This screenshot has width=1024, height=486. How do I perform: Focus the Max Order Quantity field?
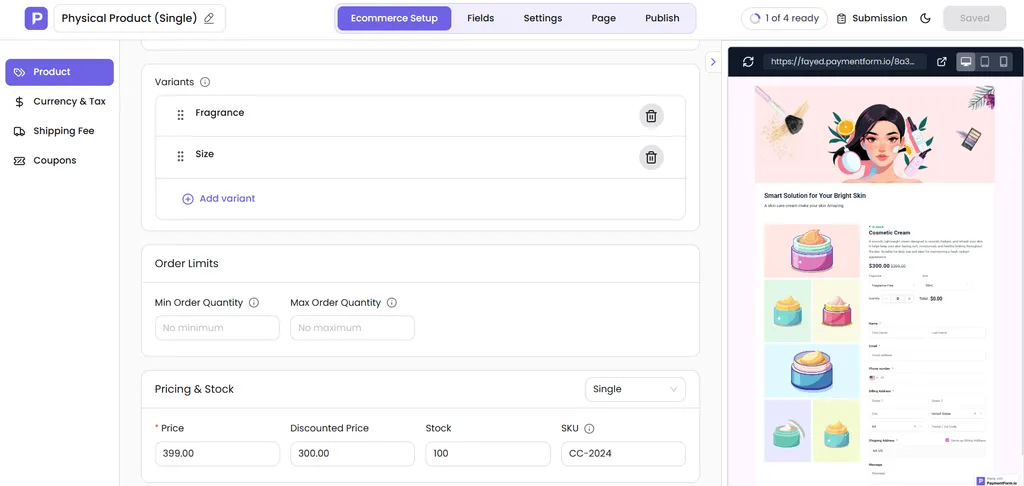click(353, 328)
